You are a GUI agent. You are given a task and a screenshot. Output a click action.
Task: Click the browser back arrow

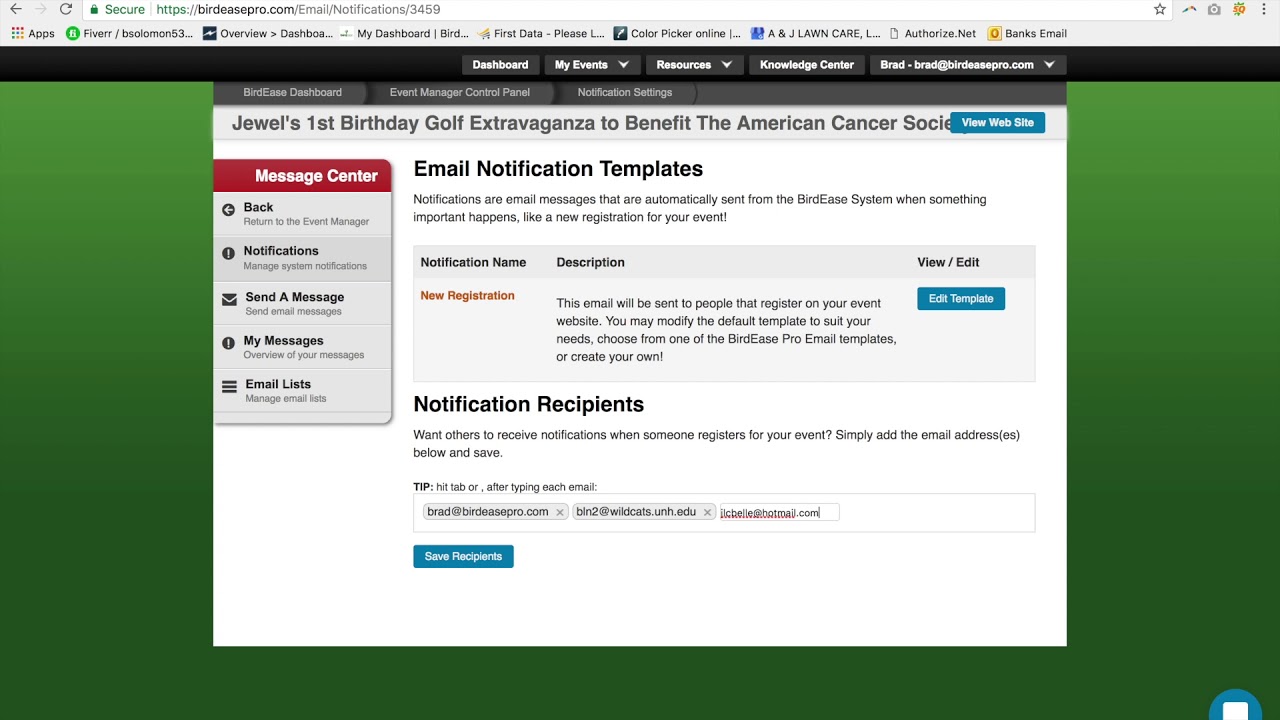coord(16,9)
